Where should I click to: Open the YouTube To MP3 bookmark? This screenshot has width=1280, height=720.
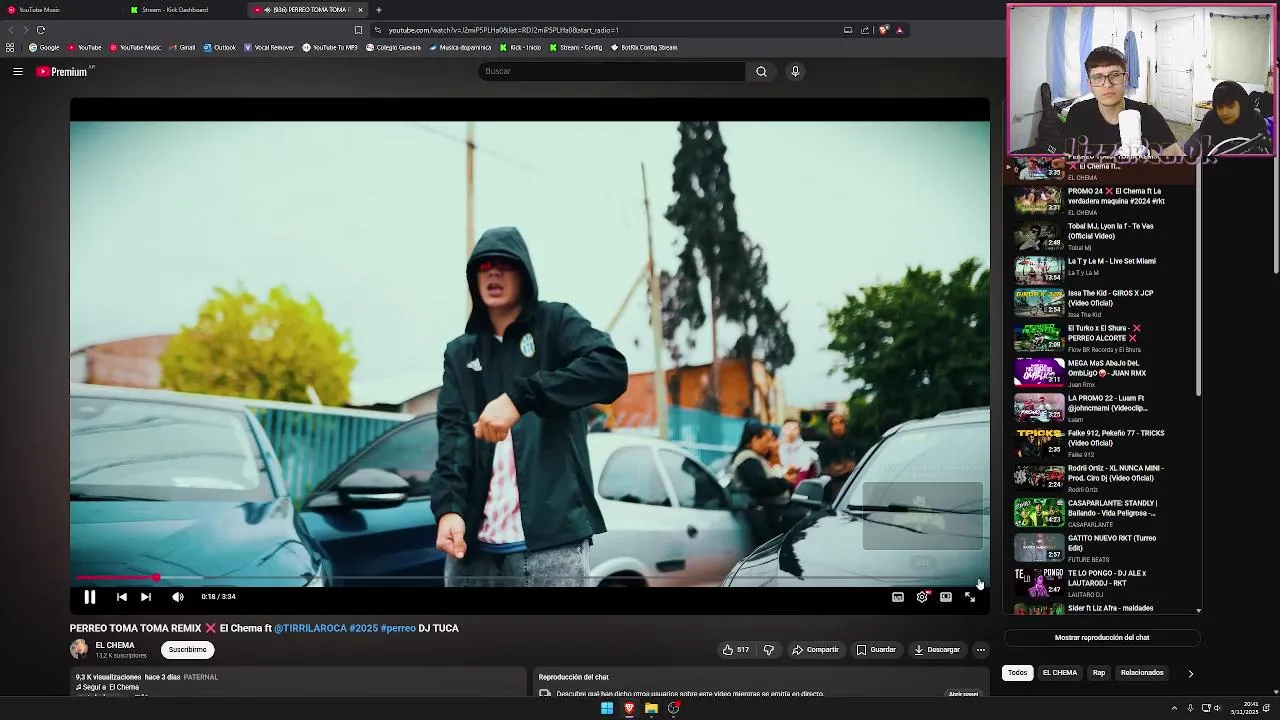(330, 47)
